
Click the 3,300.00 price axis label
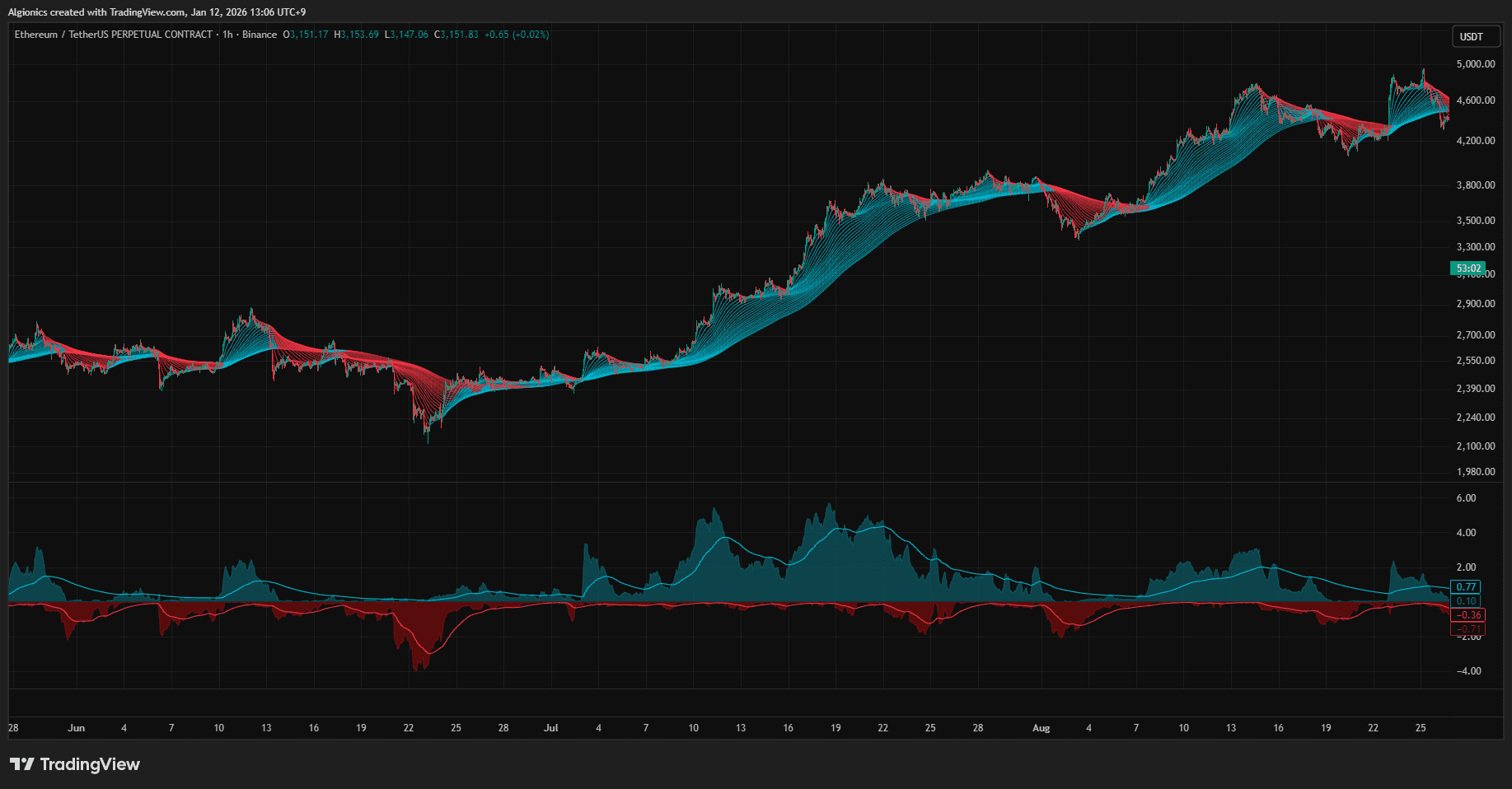coord(1476,247)
